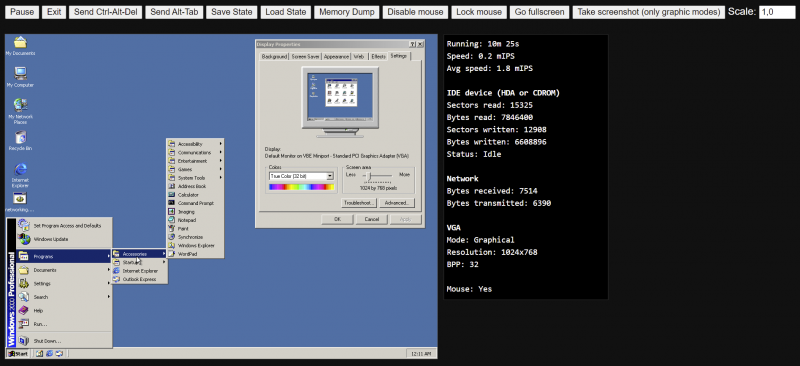
Task: Expand Settings submenu in Start menu
Action: pos(64,283)
